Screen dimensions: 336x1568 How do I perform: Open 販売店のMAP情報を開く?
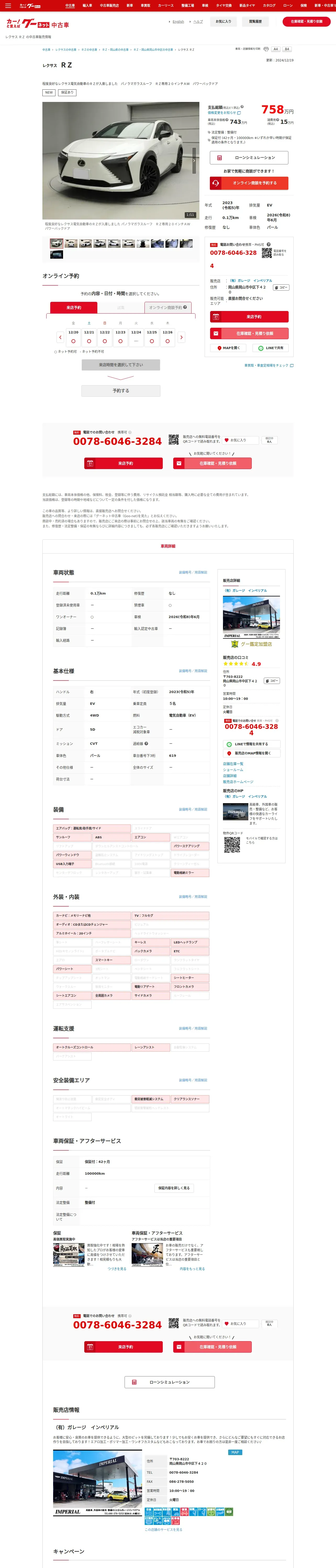tap(251, 754)
